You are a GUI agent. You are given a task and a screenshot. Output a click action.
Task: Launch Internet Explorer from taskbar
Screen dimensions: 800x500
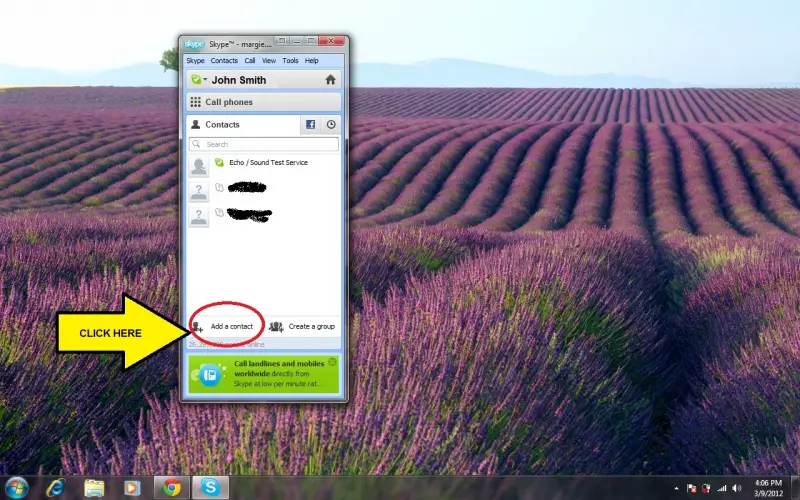[55, 488]
